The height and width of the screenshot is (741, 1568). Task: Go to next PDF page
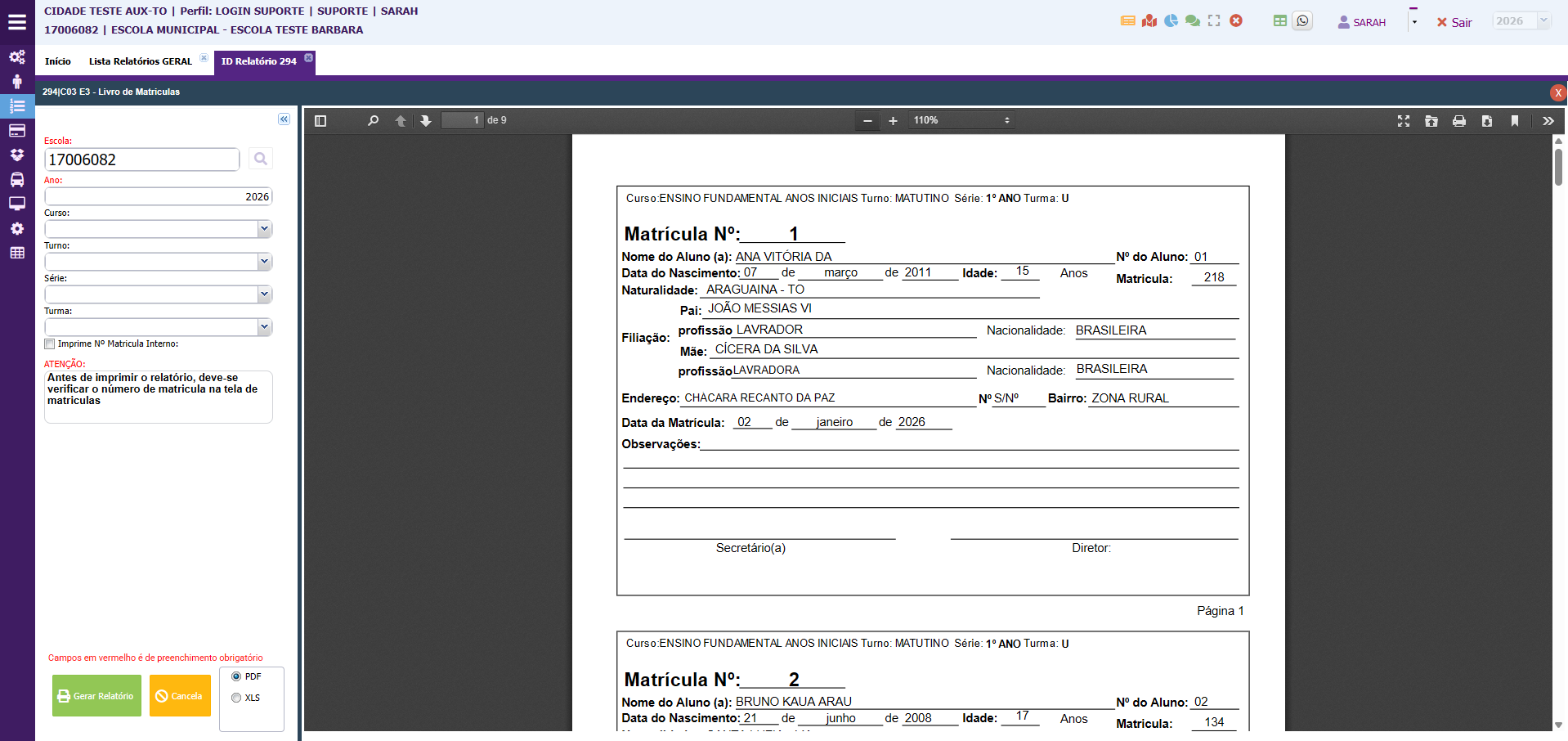coord(426,121)
